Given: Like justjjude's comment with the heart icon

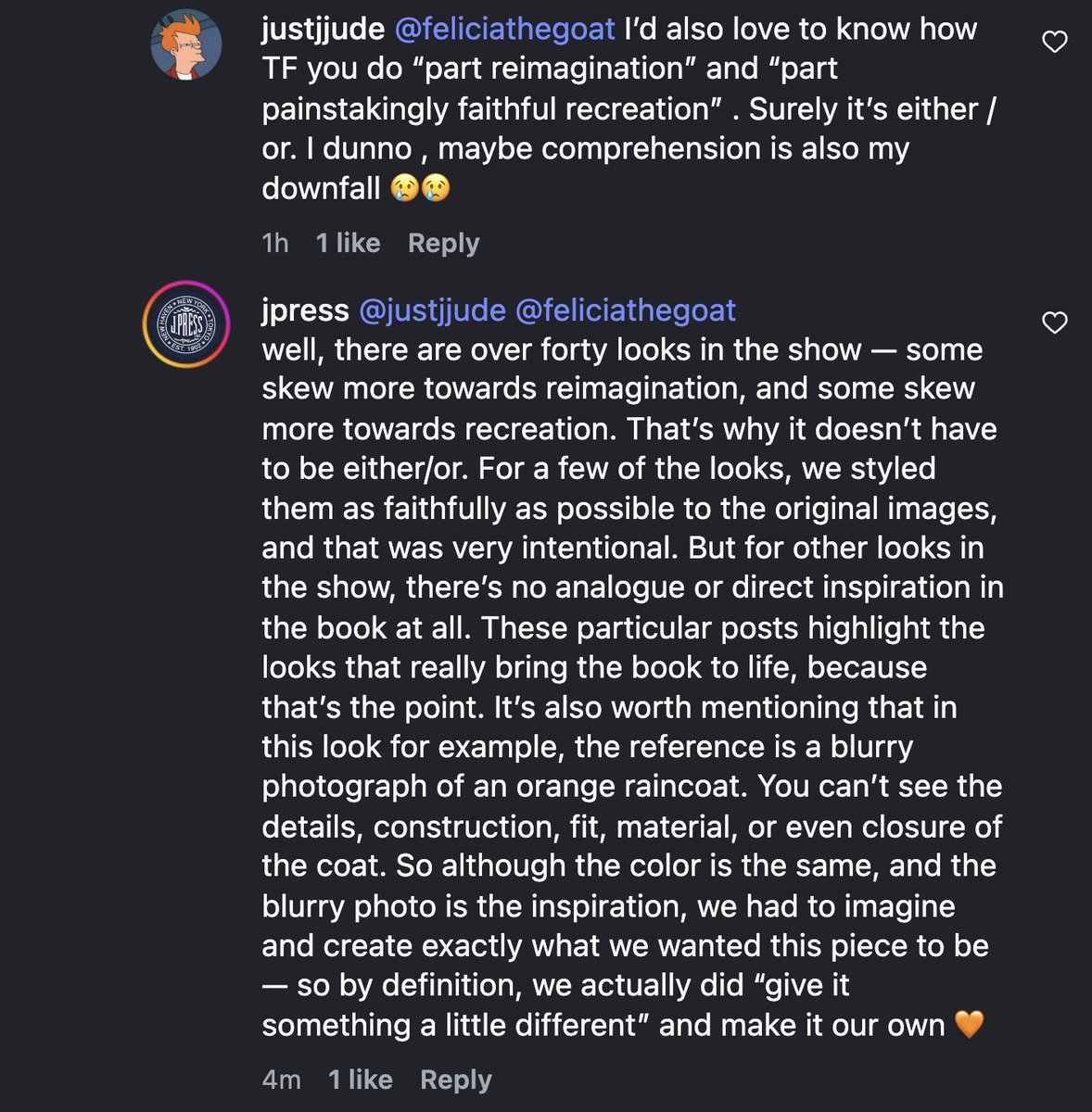Looking at the screenshot, I should tap(1055, 42).
